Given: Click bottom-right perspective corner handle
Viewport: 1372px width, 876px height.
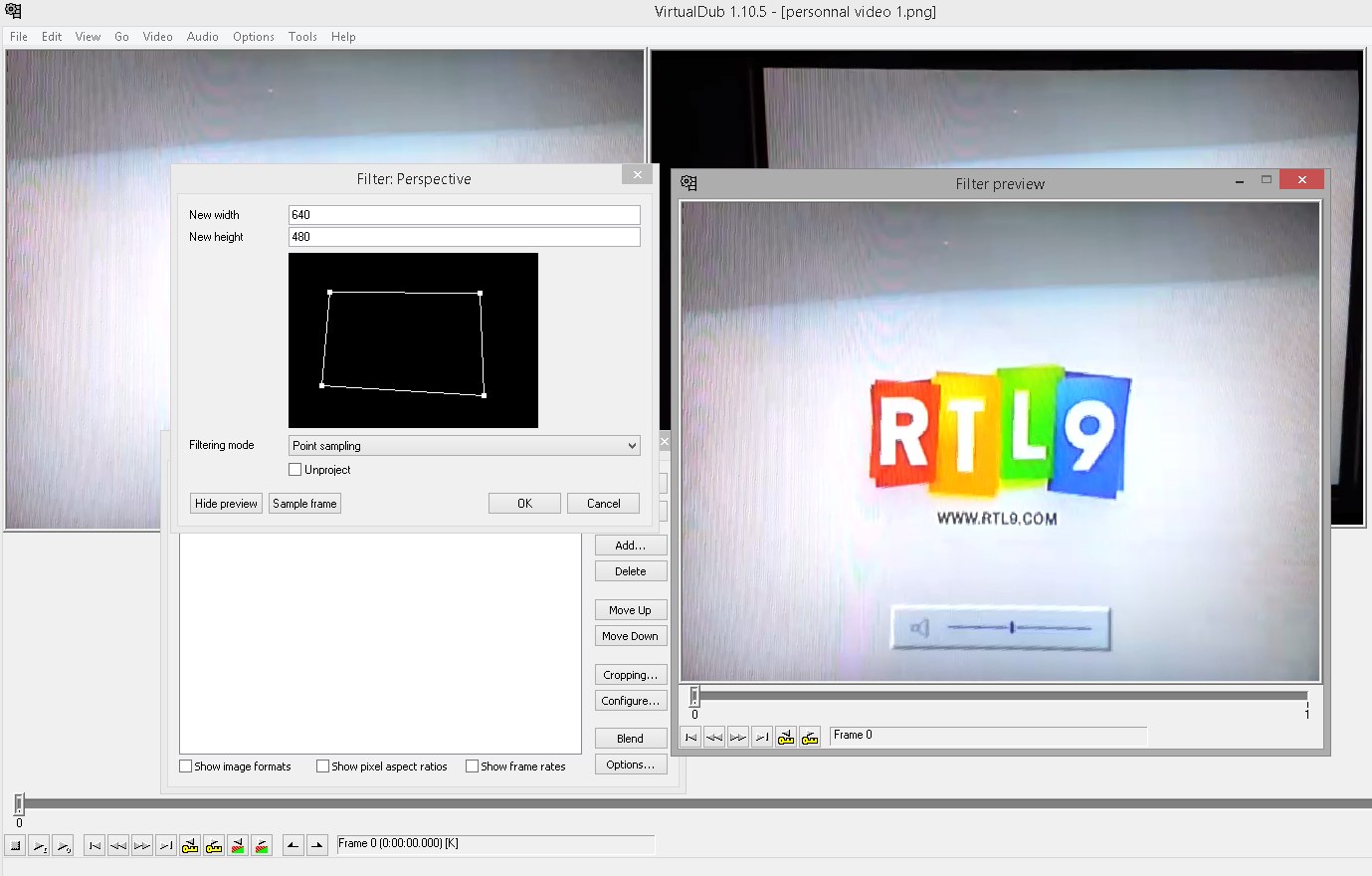Looking at the screenshot, I should pos(485,396).
